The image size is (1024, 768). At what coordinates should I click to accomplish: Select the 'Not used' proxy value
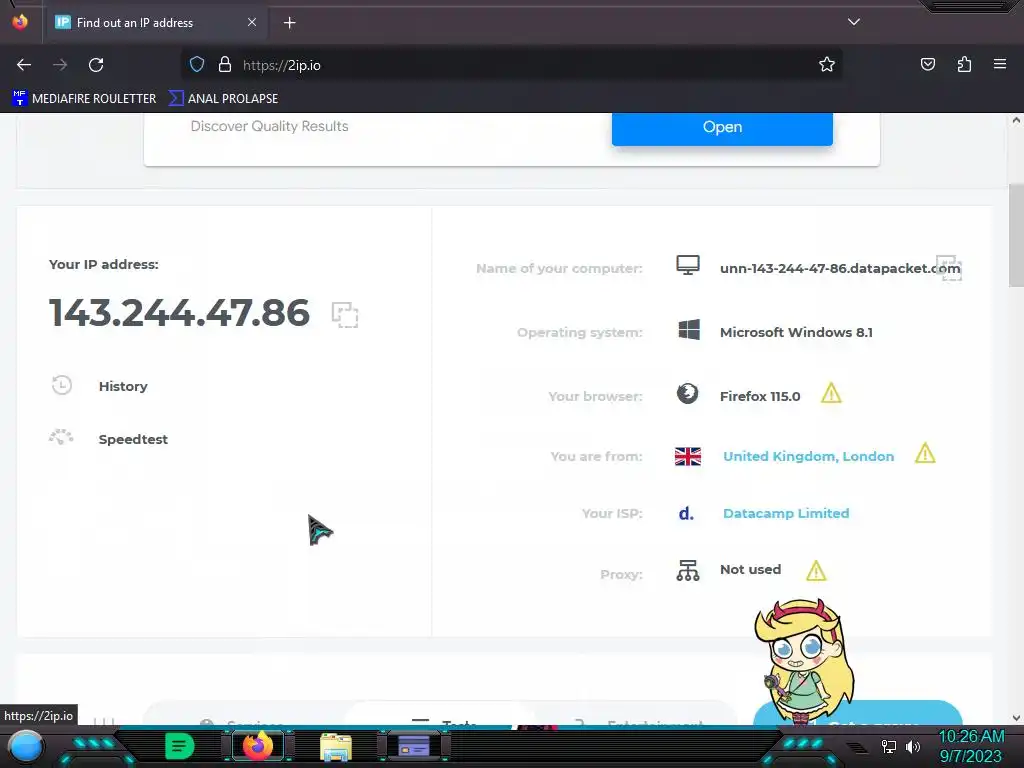[750, 569]
